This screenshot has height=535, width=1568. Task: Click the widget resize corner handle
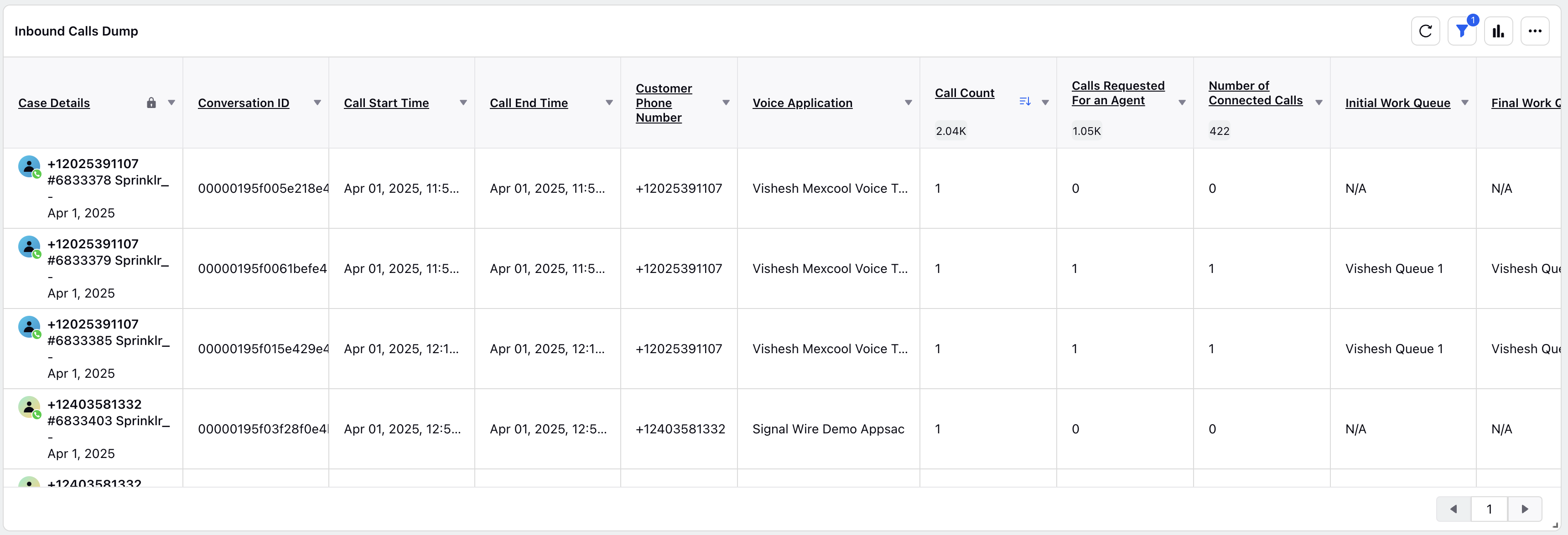tap(1555, 525)
